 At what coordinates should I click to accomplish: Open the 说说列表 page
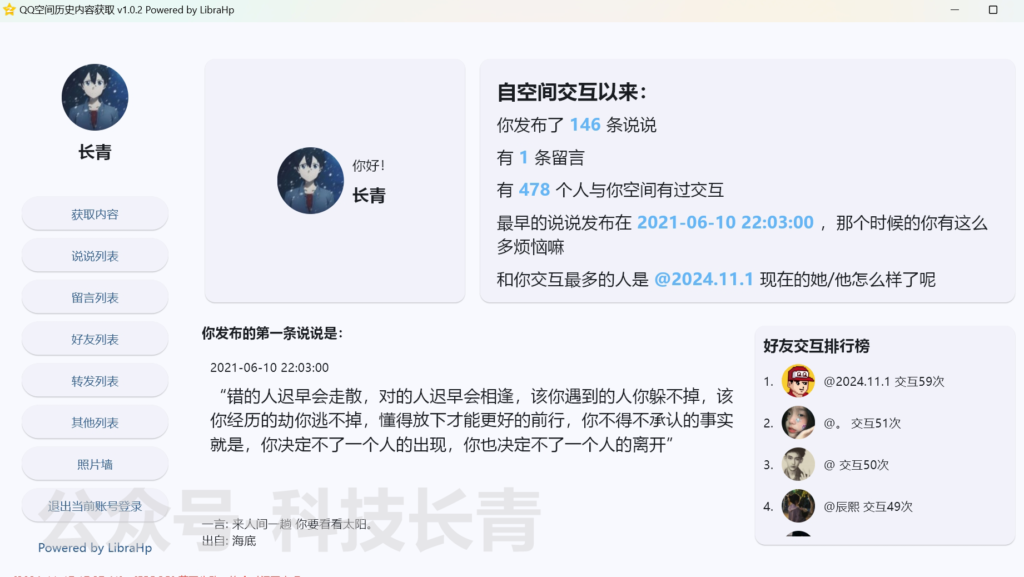point(95,256)
